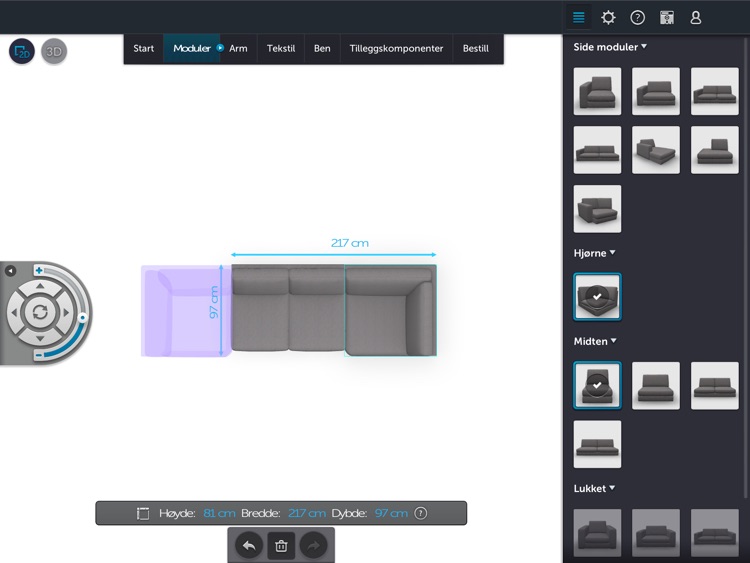The width and height of the screenshot is (750, 563).
Task: Pick last Side moduler angled armchair thumbnail
Action: (597, 209)
